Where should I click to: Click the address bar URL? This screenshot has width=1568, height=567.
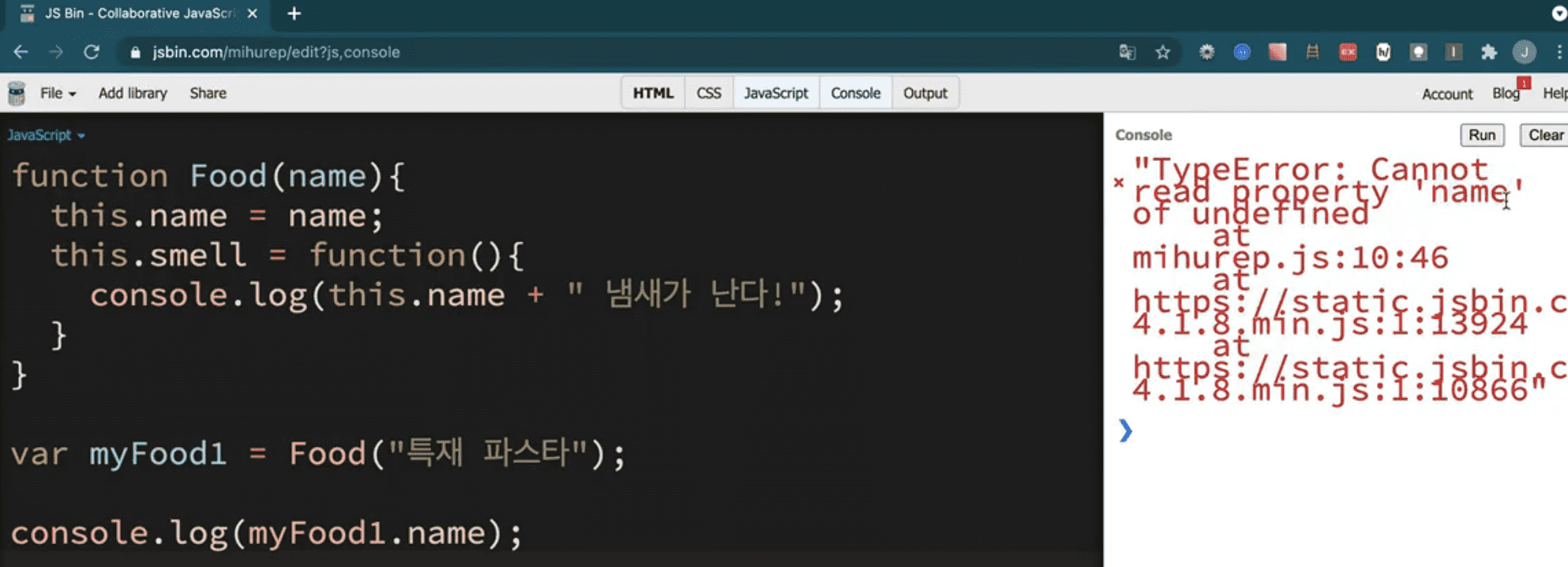(x=276, y=52)
